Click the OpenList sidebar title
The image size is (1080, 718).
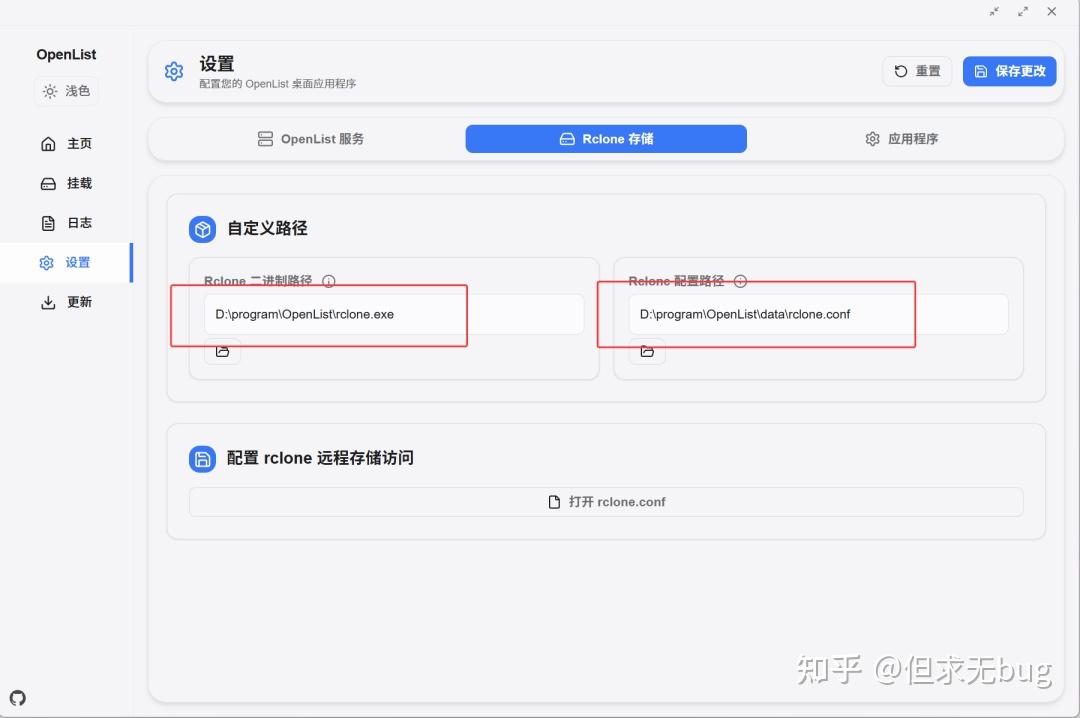(x=66, y=54)
